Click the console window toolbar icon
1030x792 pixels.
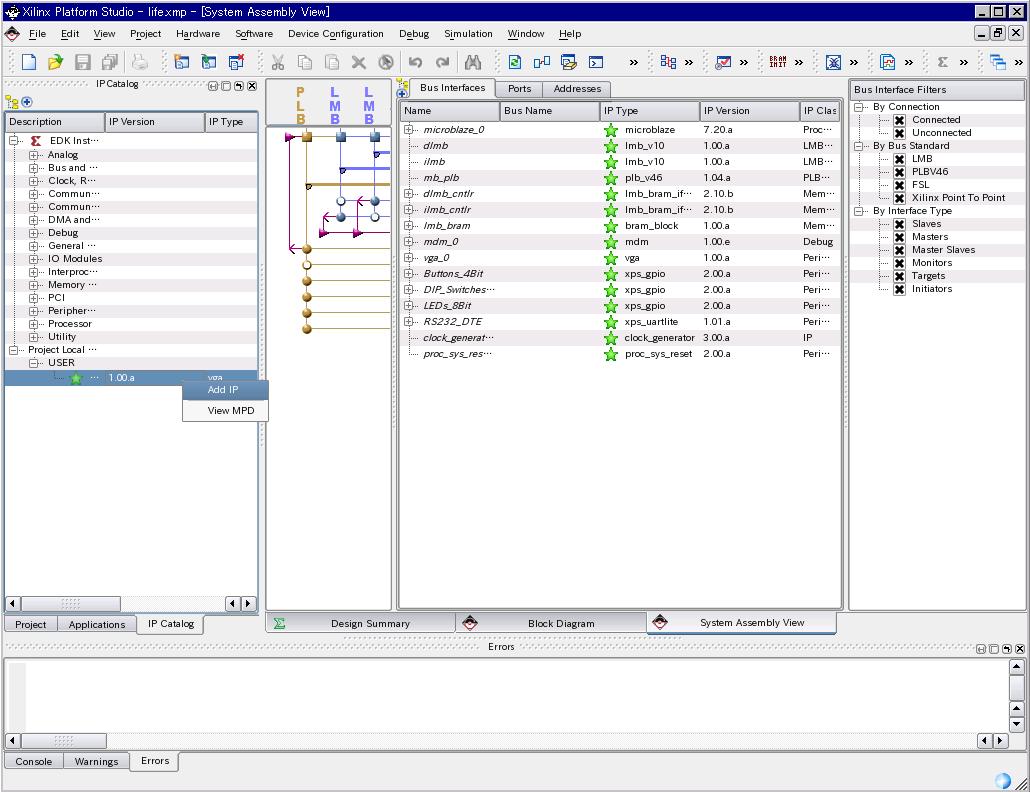(596, 62)
